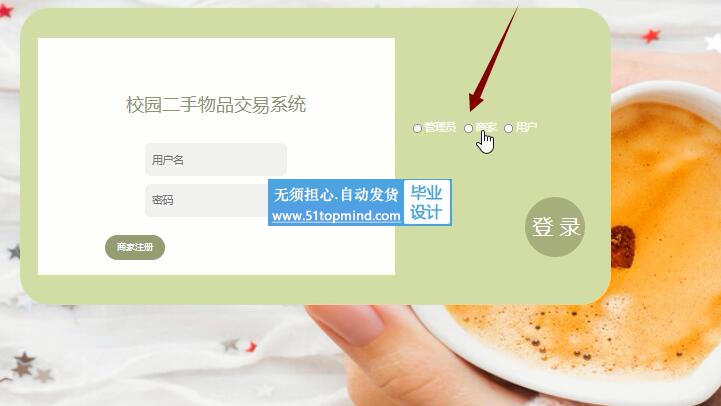
Task: Click the dark red arrow annotation
Action: 493,60
